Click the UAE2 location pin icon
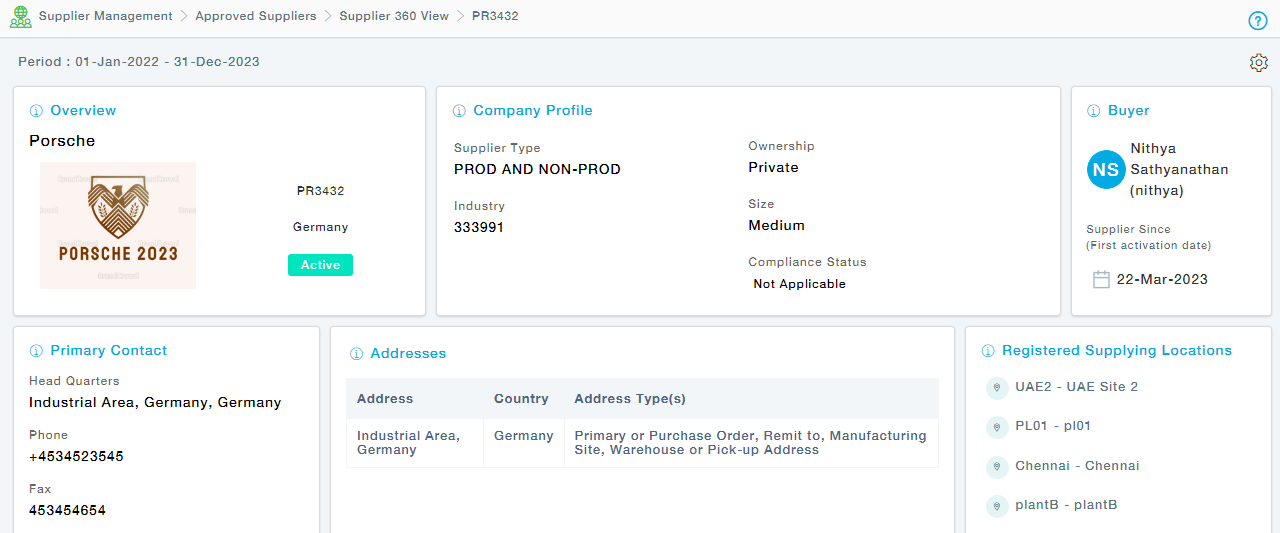This screenshot has width=1280, height=533. [x=996, y=388]
